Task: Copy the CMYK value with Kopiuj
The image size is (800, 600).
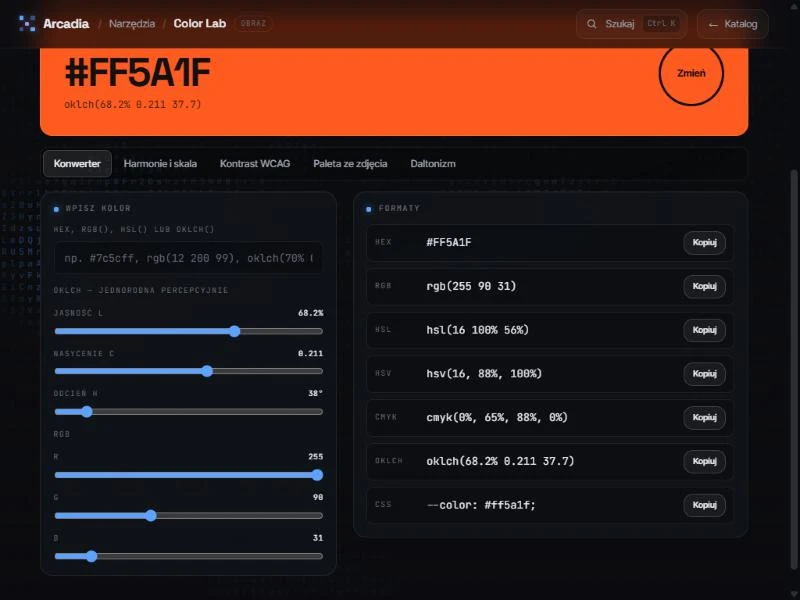Action: [x=704, y=417]
